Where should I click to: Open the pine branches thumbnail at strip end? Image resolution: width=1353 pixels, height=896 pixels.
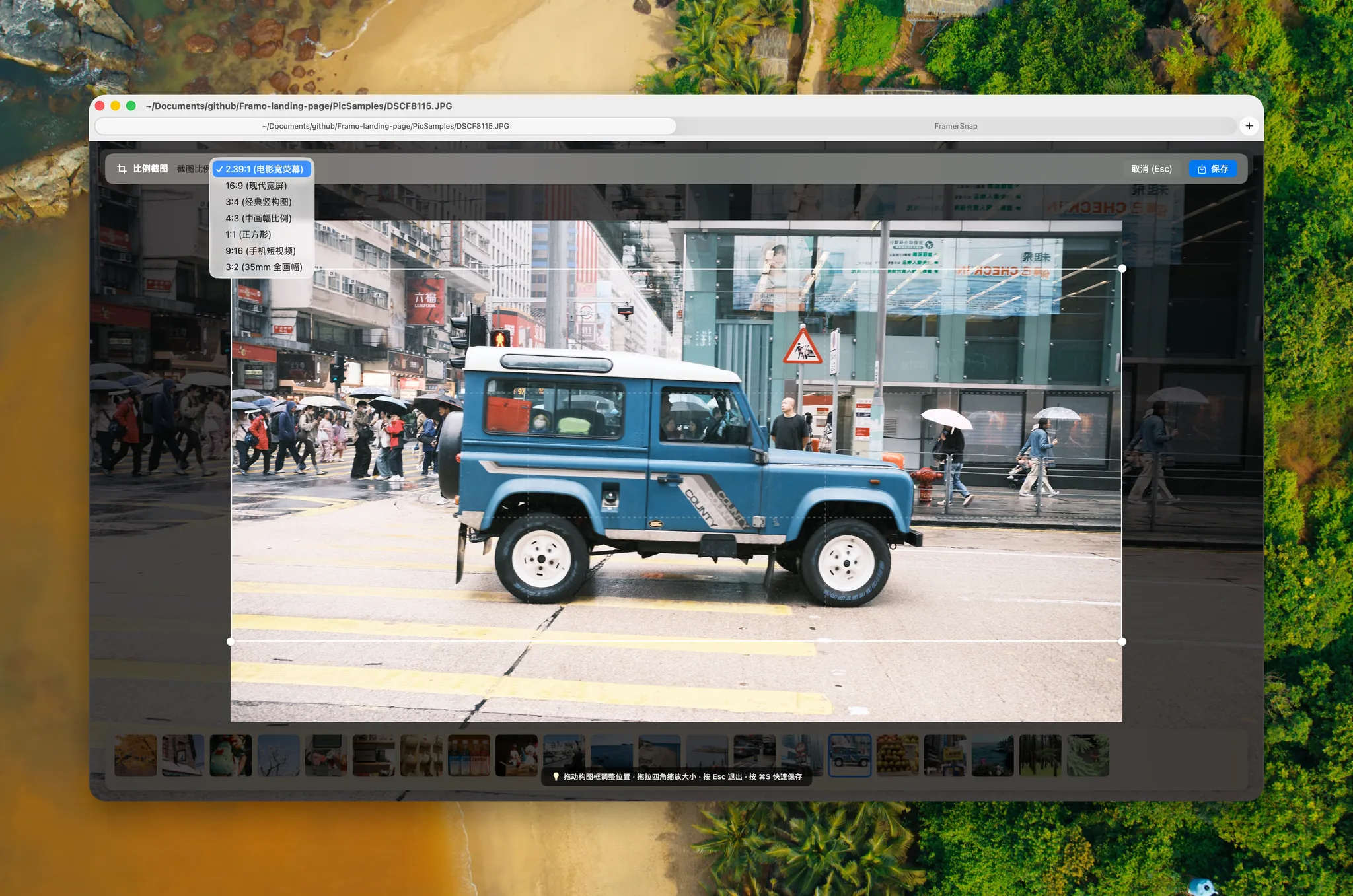[1087, 755]
